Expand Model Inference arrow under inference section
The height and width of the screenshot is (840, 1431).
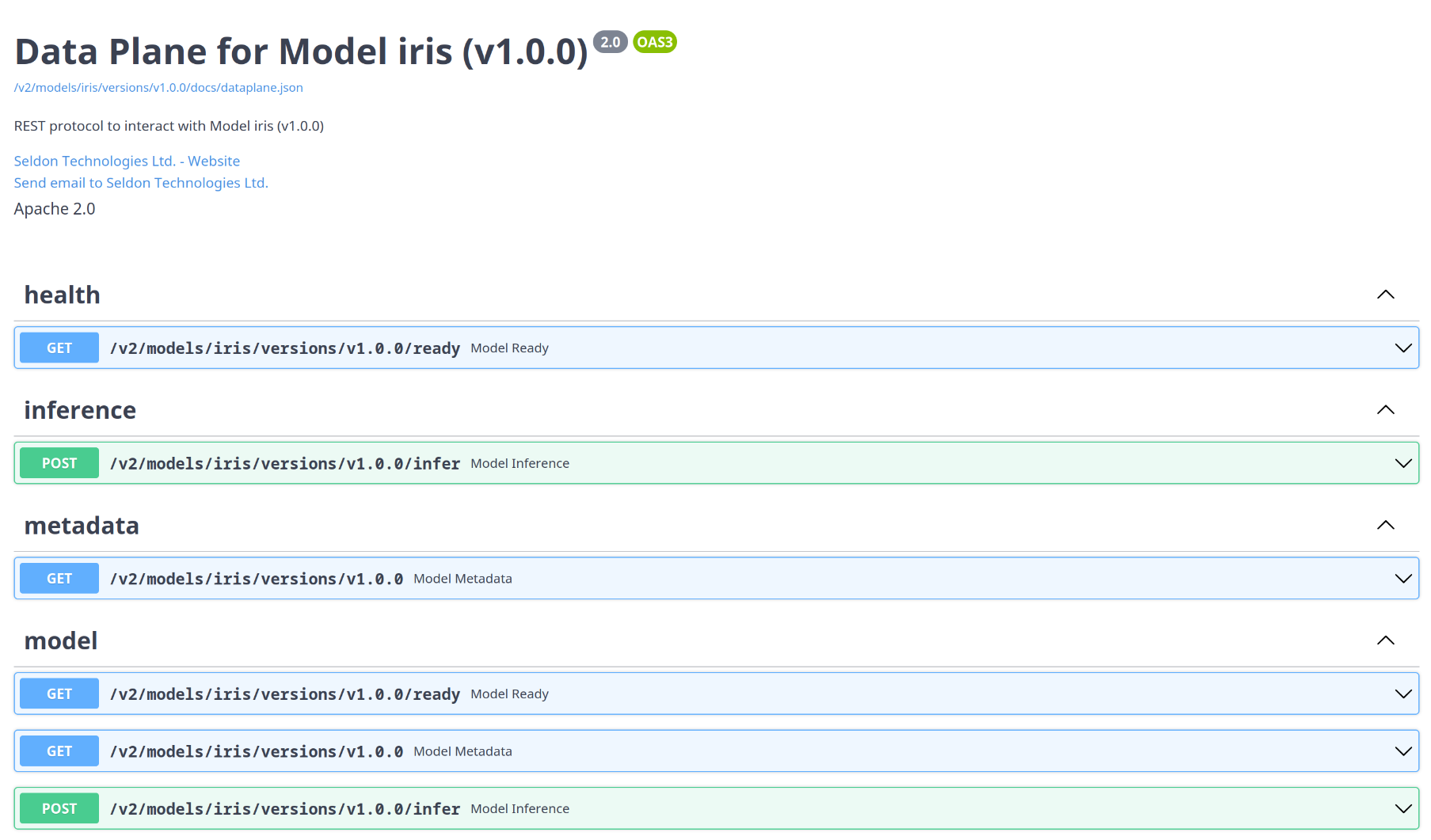click(1403, 463)
